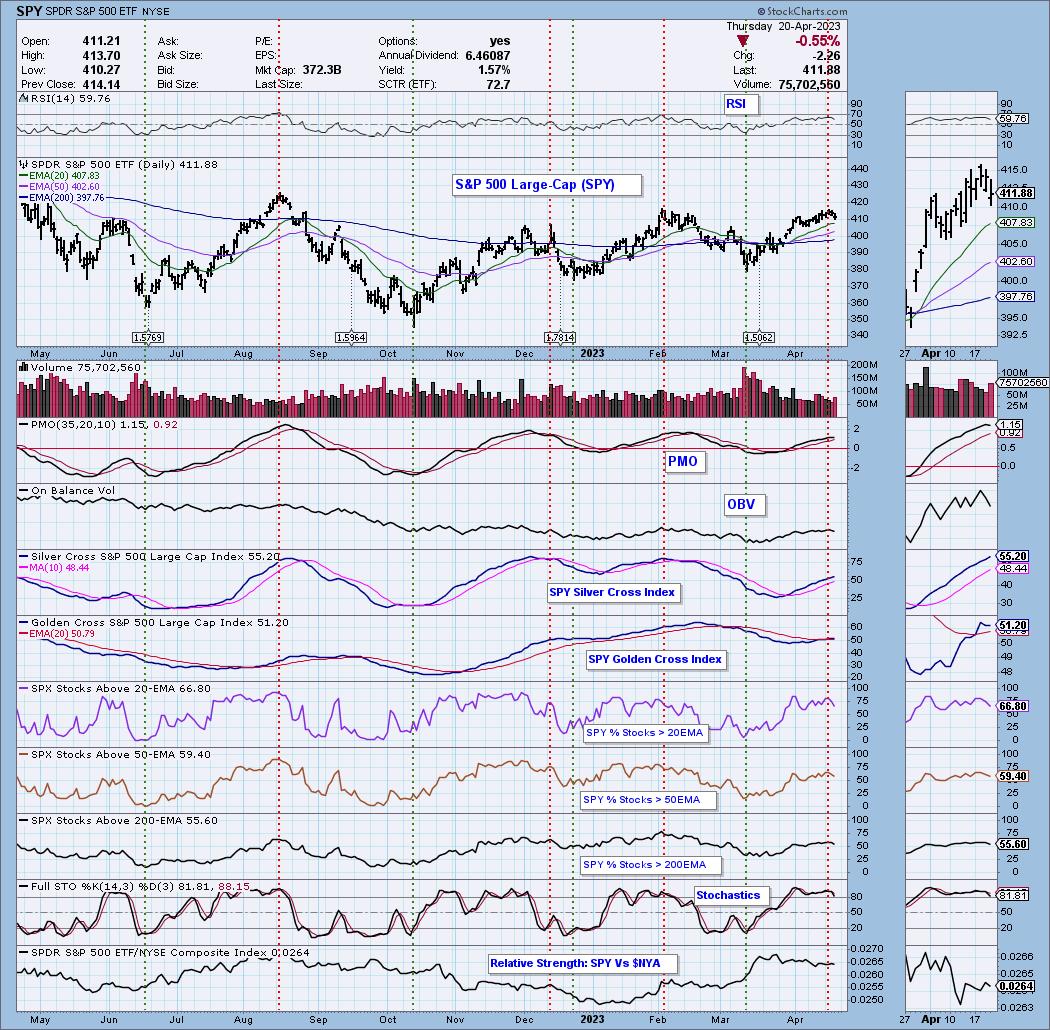The image size is (1050, 1030).
Task: Select the SPY Silver Cross Index label
Action: click(x=612, y=592)
